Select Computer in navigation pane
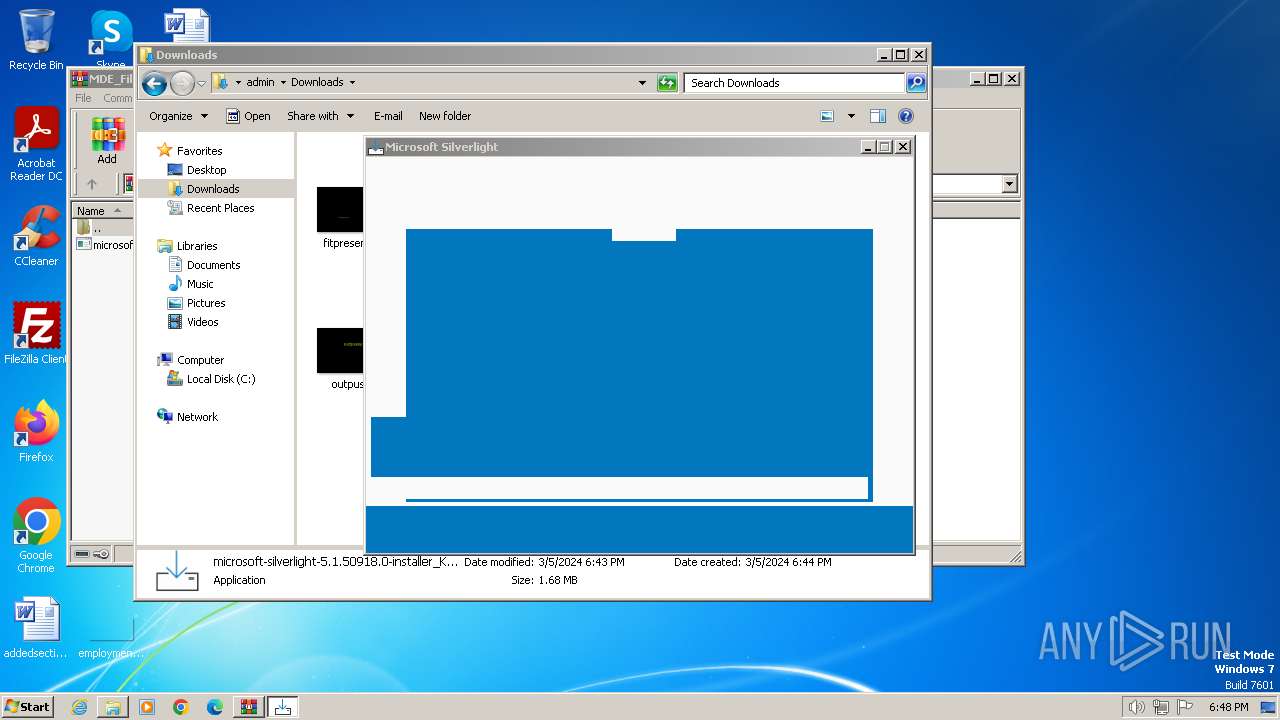This screenshot has height=720, width=1280. (x=200, y=360)
